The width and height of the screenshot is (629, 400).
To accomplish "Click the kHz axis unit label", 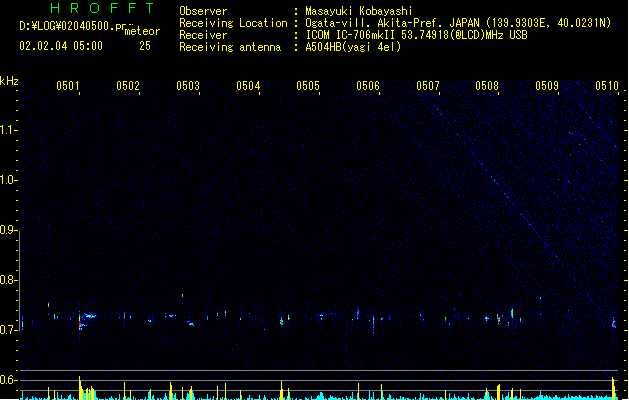I will (9, 81).
